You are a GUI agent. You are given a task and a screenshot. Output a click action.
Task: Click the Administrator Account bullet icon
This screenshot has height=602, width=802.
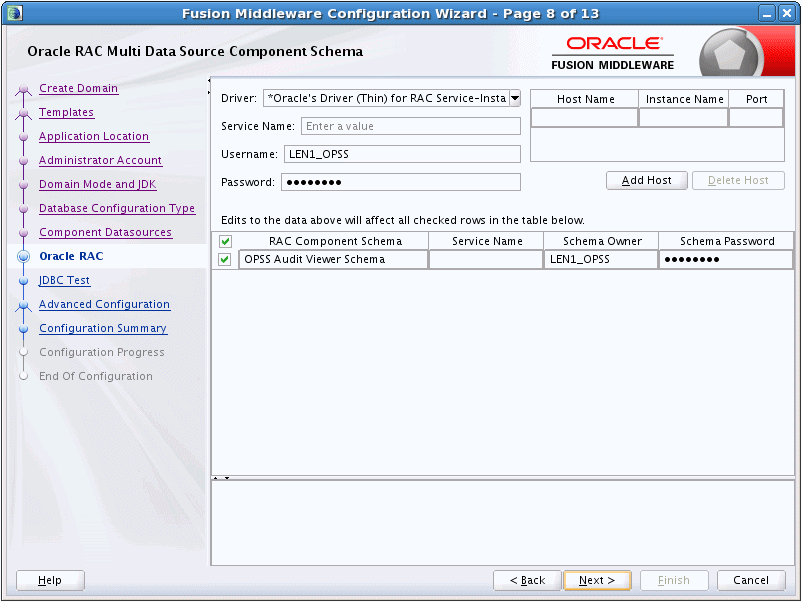[24, 161]
